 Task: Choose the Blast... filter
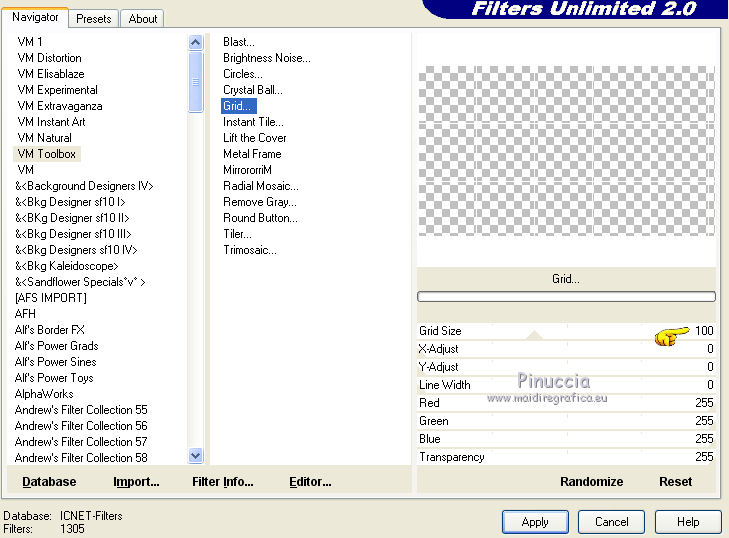239,42
